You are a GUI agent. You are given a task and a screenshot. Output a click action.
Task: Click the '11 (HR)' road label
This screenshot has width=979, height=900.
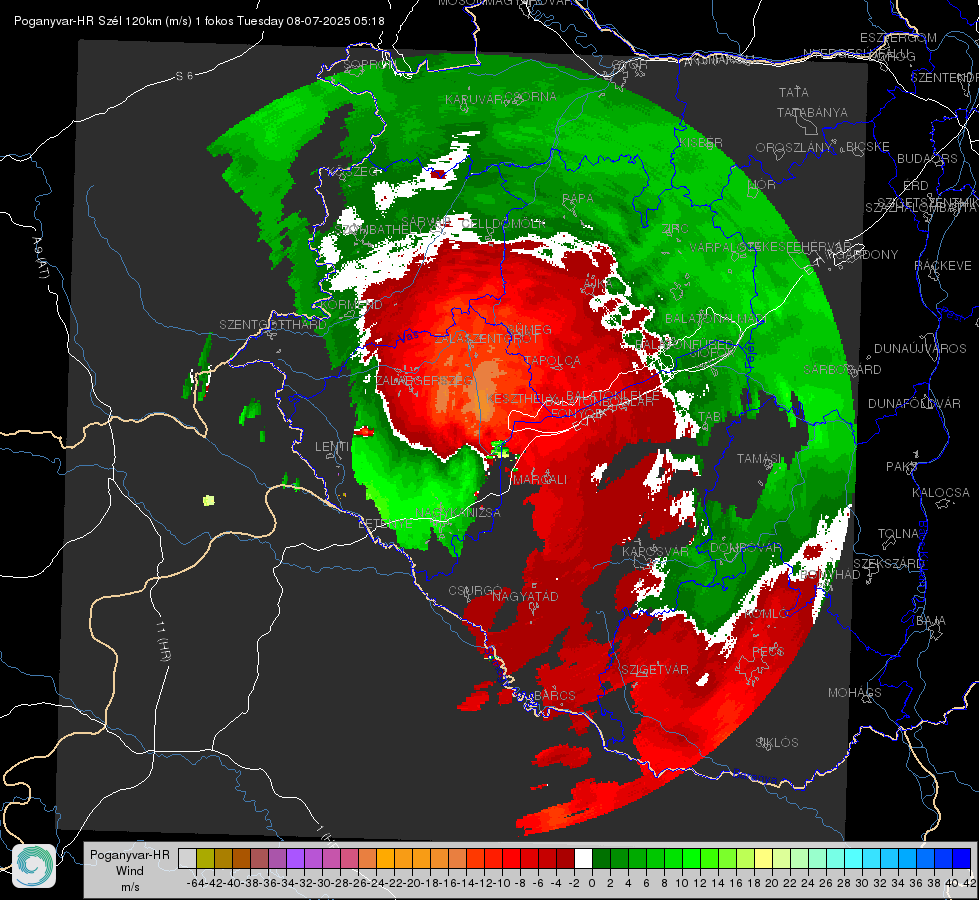(162, 641)
